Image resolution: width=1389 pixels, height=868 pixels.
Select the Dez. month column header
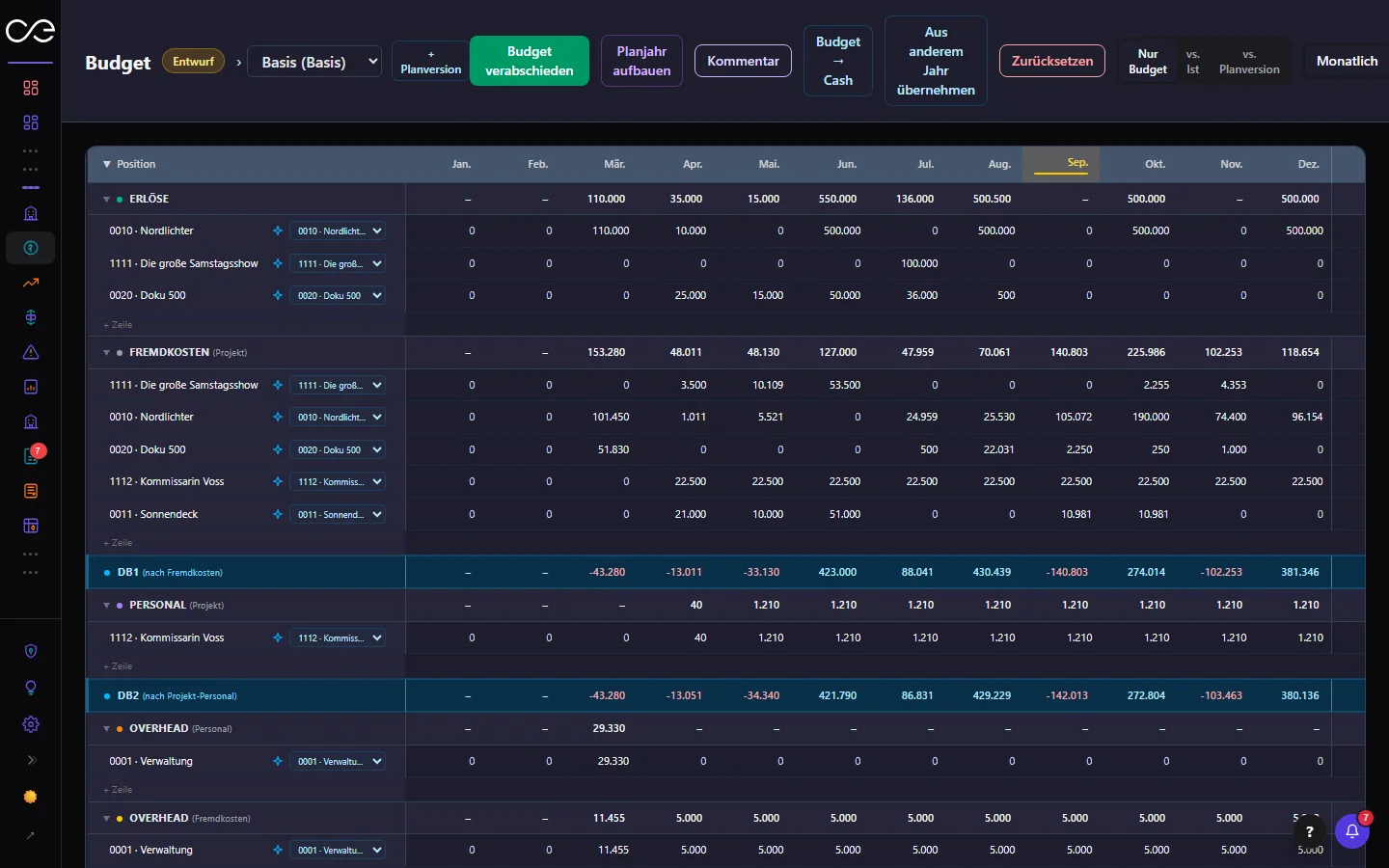(x=1308, y=164)
